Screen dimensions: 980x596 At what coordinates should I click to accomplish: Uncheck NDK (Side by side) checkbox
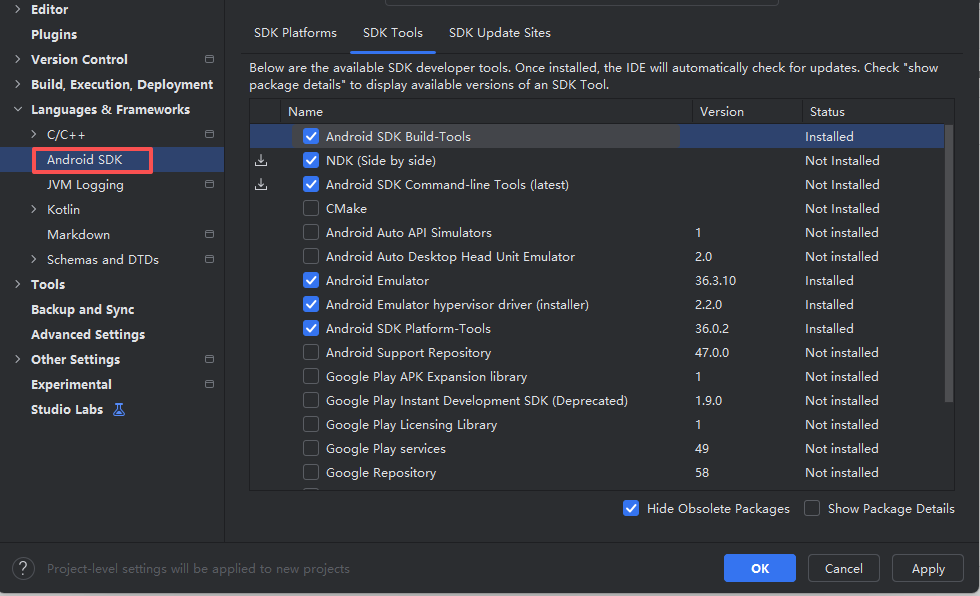coord(311,161)
